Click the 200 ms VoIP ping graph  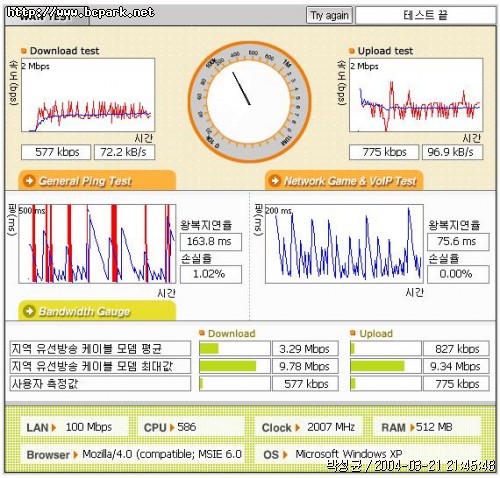(344, 244)
